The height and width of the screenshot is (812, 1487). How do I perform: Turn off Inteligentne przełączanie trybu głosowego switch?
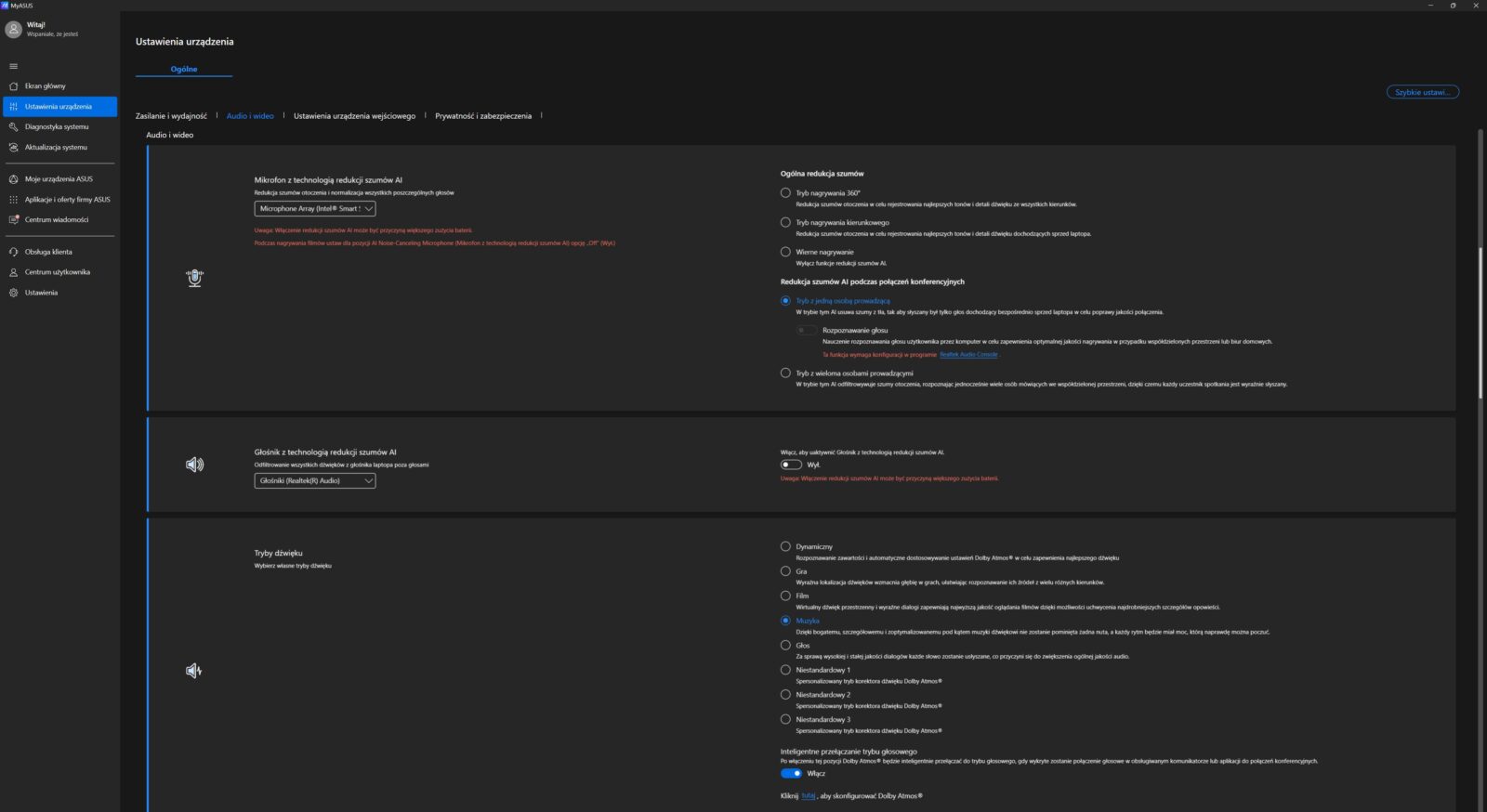[x=791, y=773]
